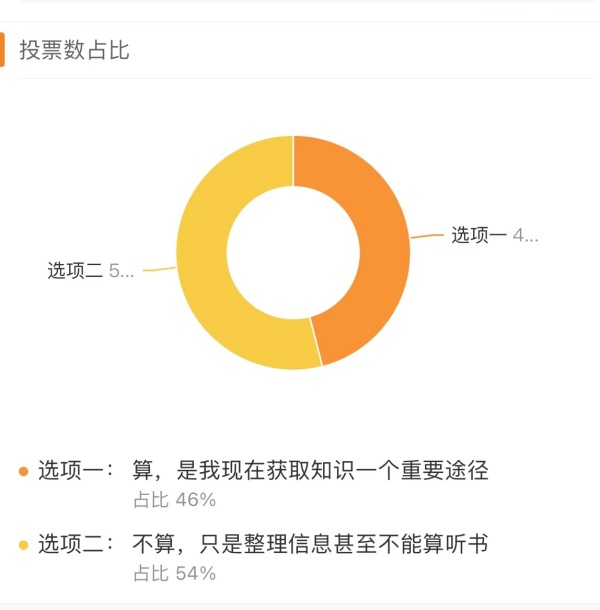Click the 占比 46% text
600x610 pixels.
coord(174,499)
